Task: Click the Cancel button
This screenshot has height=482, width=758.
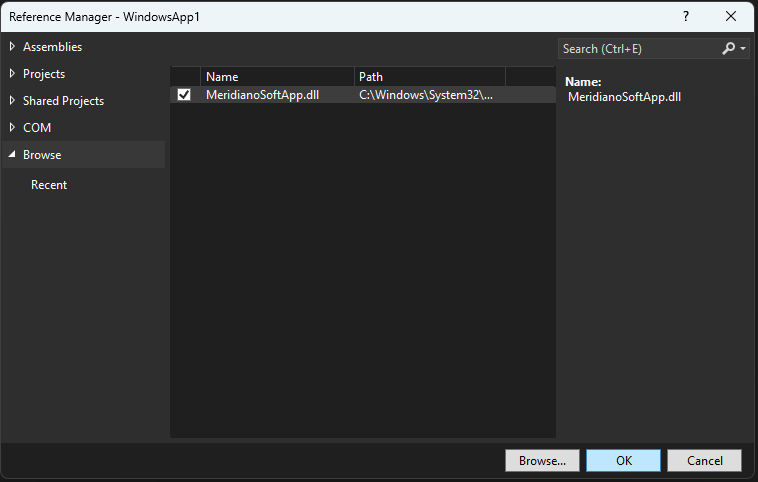Action: point(704,461)
